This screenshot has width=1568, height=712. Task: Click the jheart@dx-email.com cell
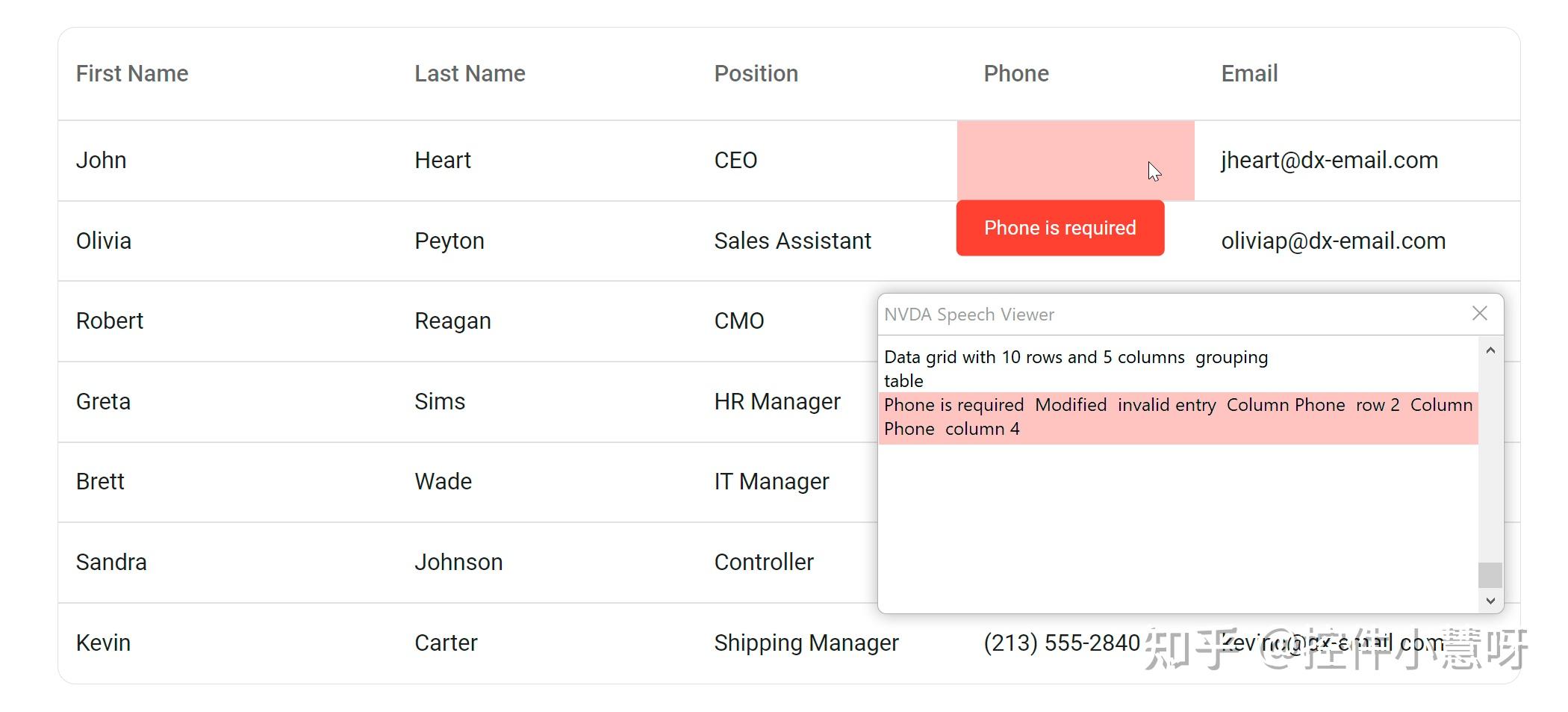[1357, 161]
